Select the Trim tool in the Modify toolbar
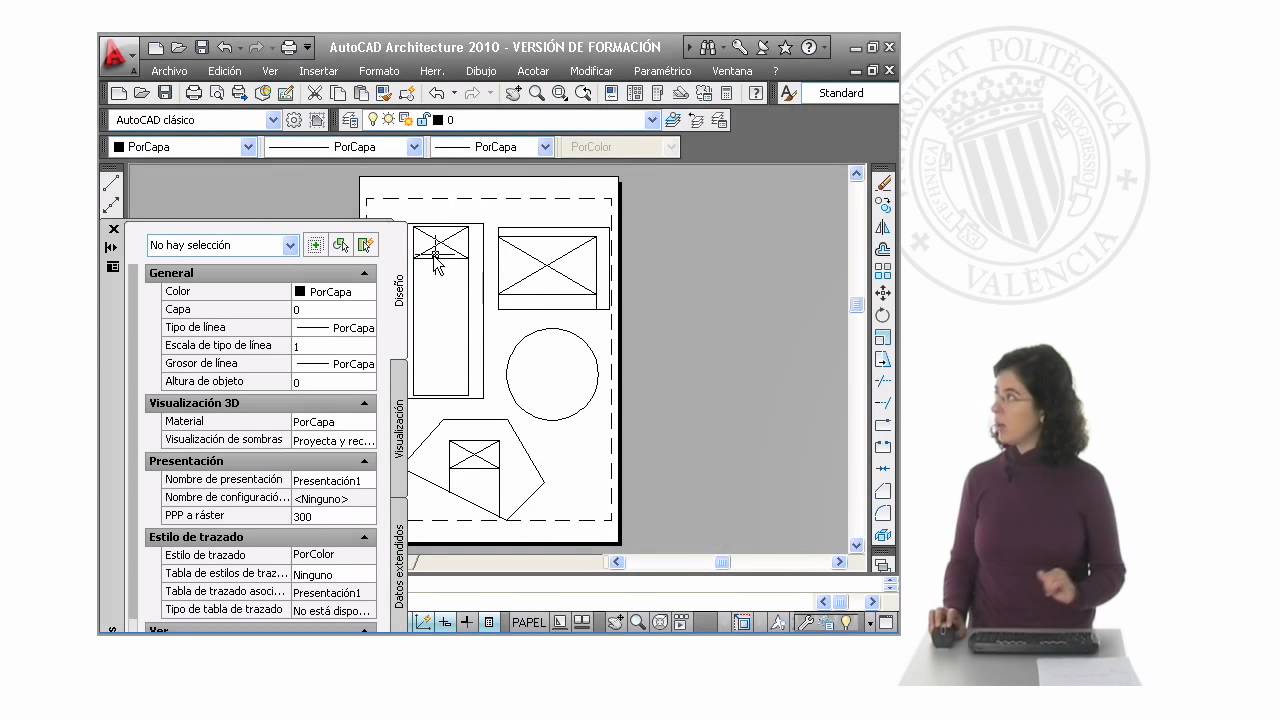The height and width of the screenshot is (720, 1280). [x=883, y=381]
